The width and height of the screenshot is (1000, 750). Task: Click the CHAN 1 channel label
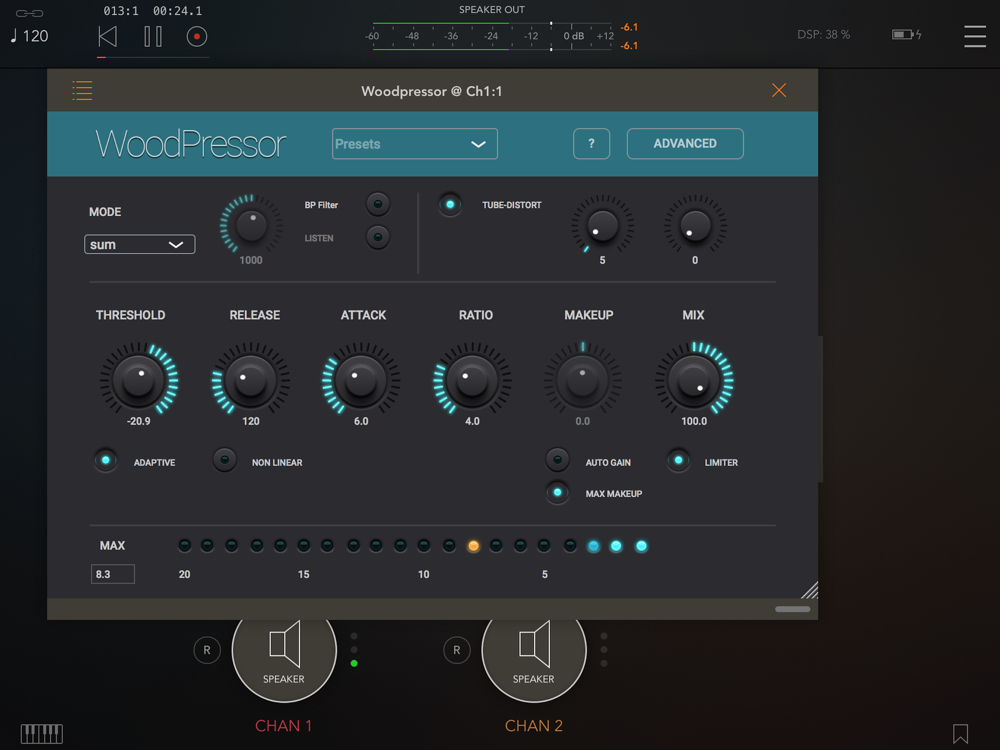click(x=283, y=726)
